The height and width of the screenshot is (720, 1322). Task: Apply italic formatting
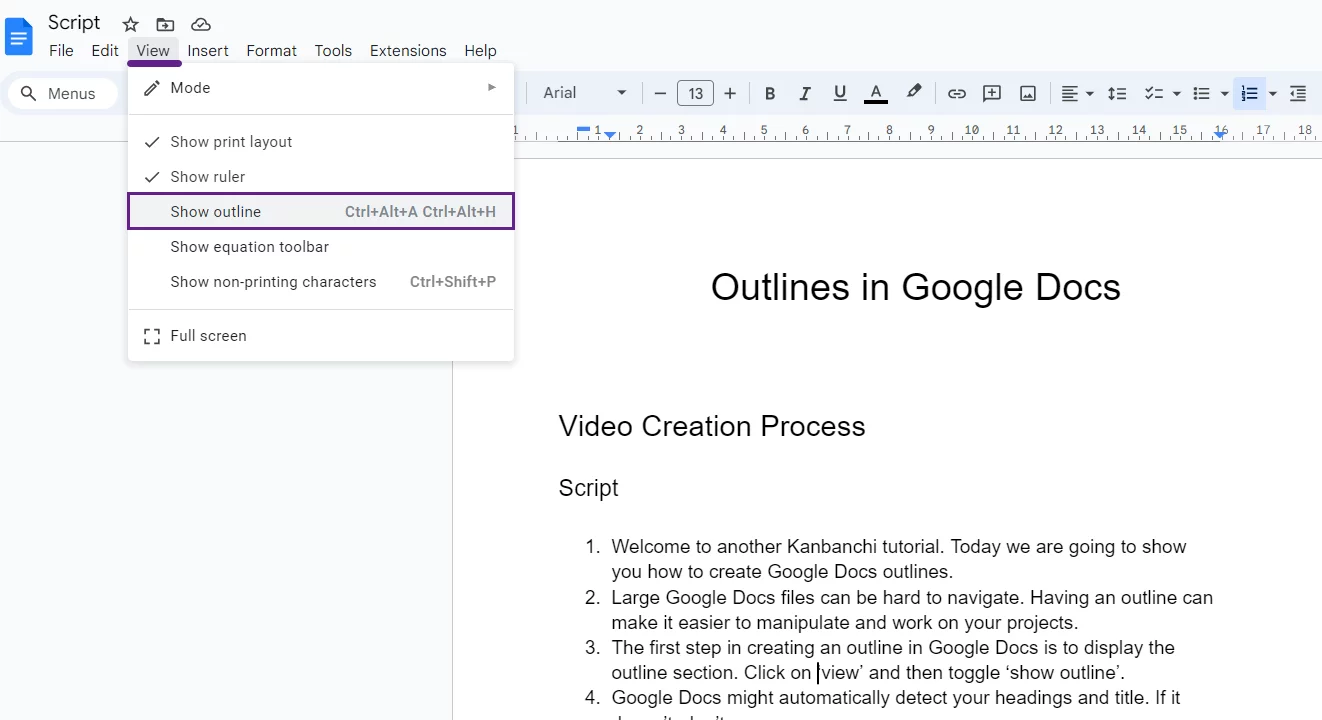pos(805,93)
